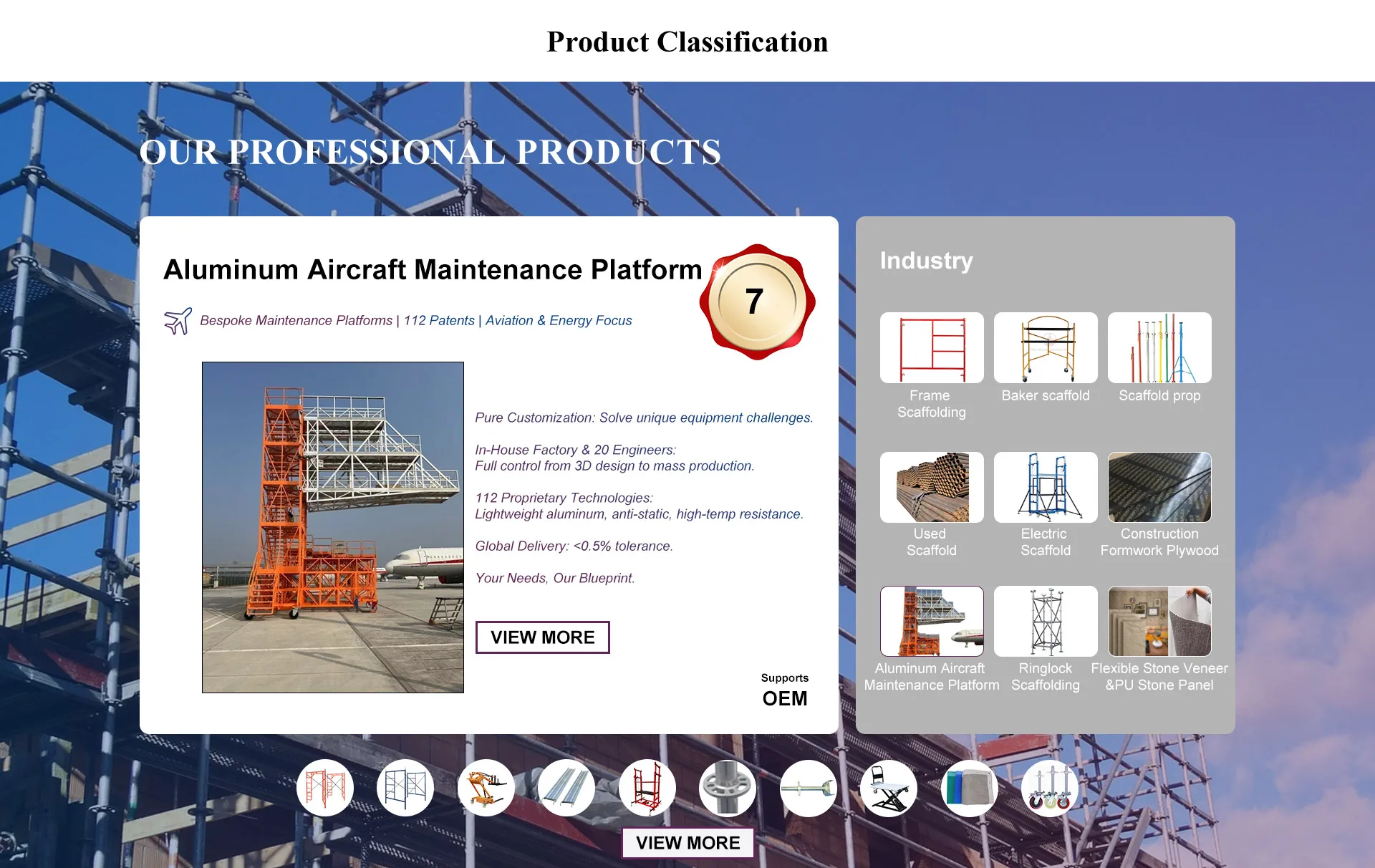
Task: Click the Baker scaffold label
Action: coord(1046,395)
